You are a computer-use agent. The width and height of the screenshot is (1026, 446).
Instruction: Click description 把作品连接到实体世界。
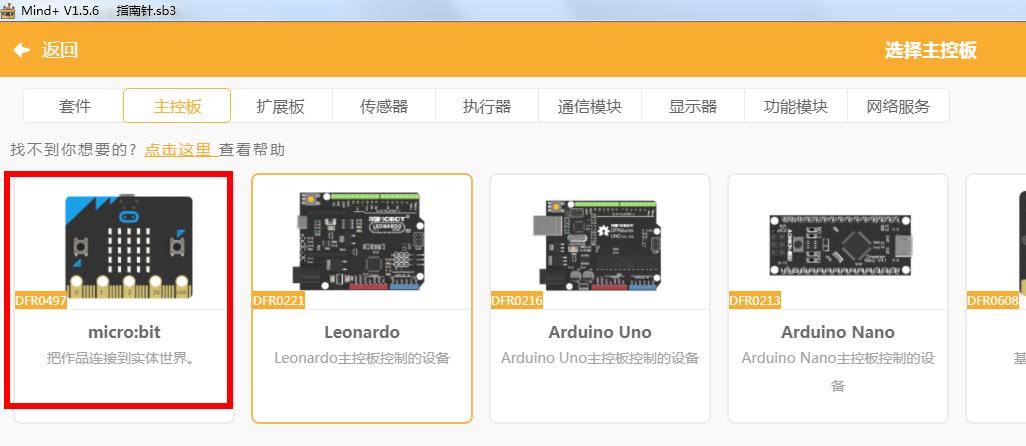click(122, 358)
